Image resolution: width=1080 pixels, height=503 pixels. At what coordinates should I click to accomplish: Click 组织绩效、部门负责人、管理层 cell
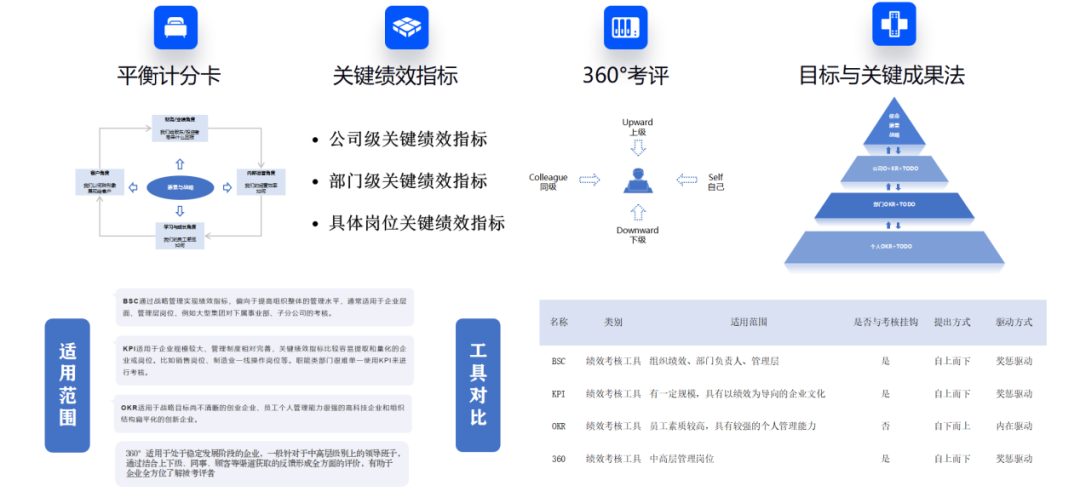(x=715, y=361)
